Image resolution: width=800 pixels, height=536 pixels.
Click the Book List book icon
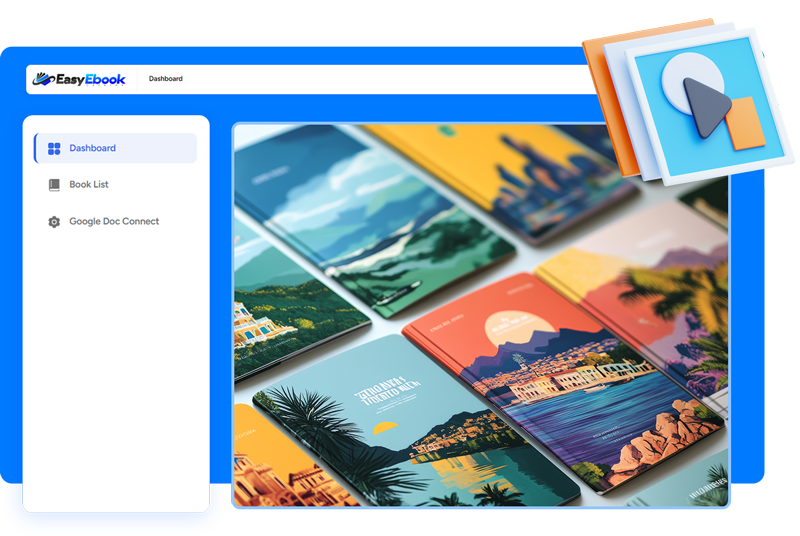(54, 185)
